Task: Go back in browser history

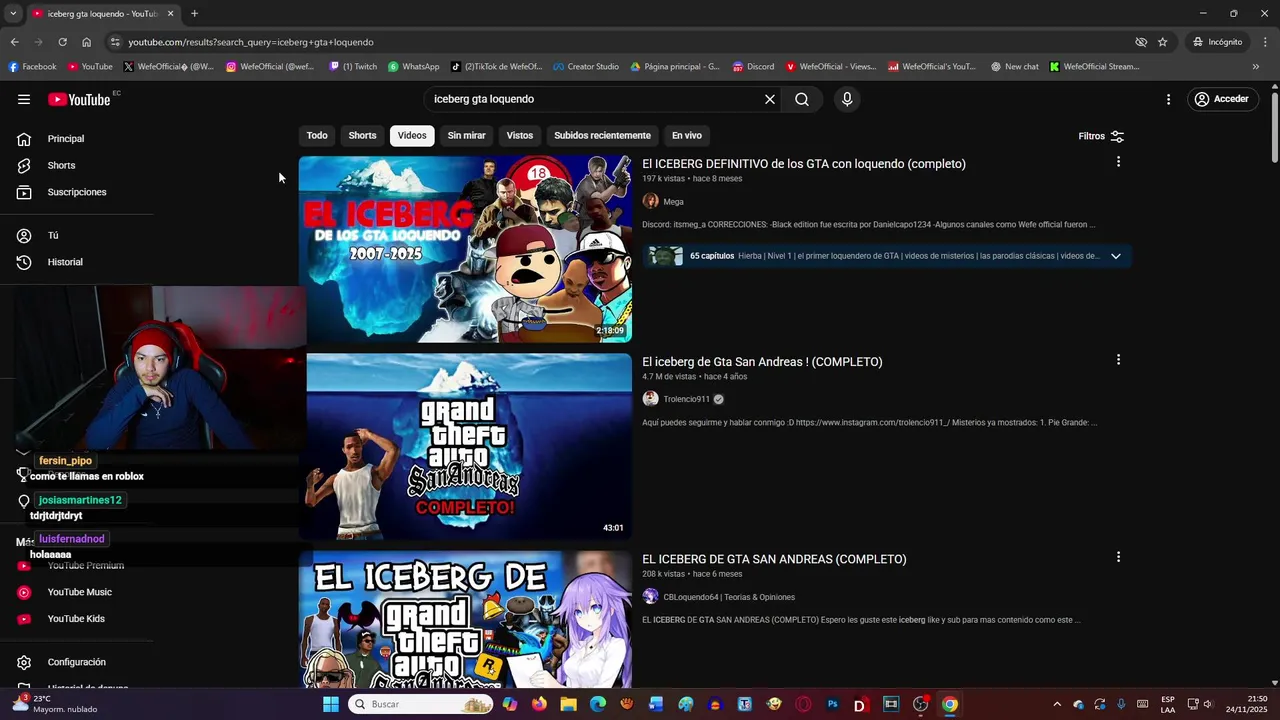Action: (14, 42)
